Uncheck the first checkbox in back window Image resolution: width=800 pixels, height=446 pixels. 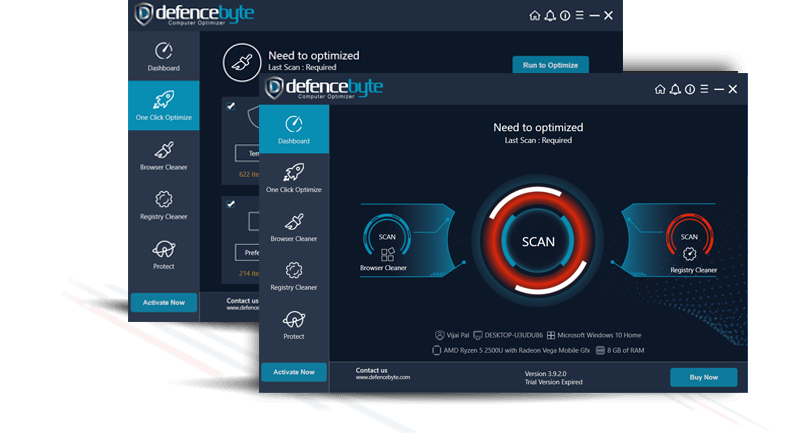[231, 106]
